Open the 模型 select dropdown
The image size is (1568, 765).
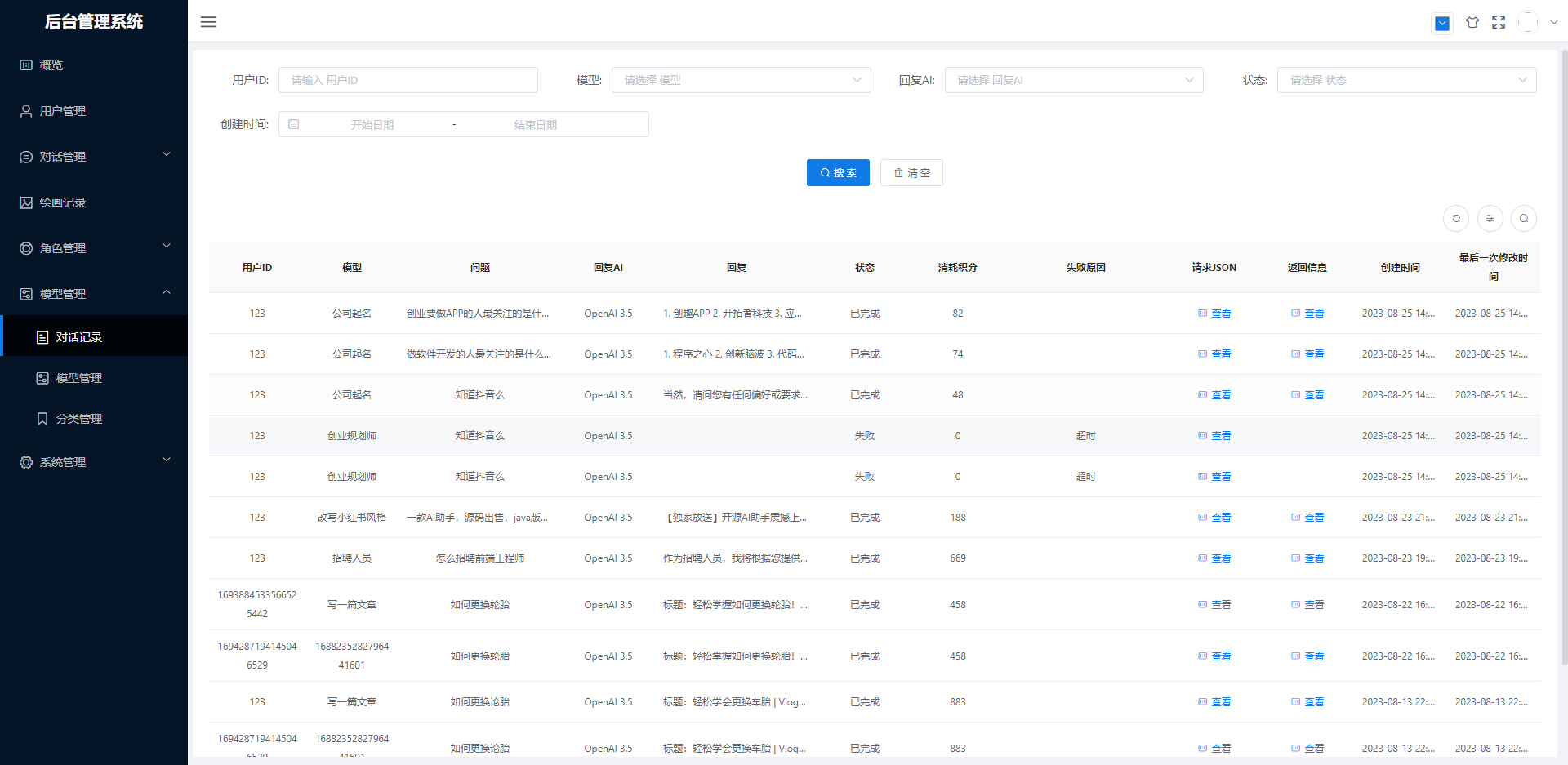[x=741, y=80]
